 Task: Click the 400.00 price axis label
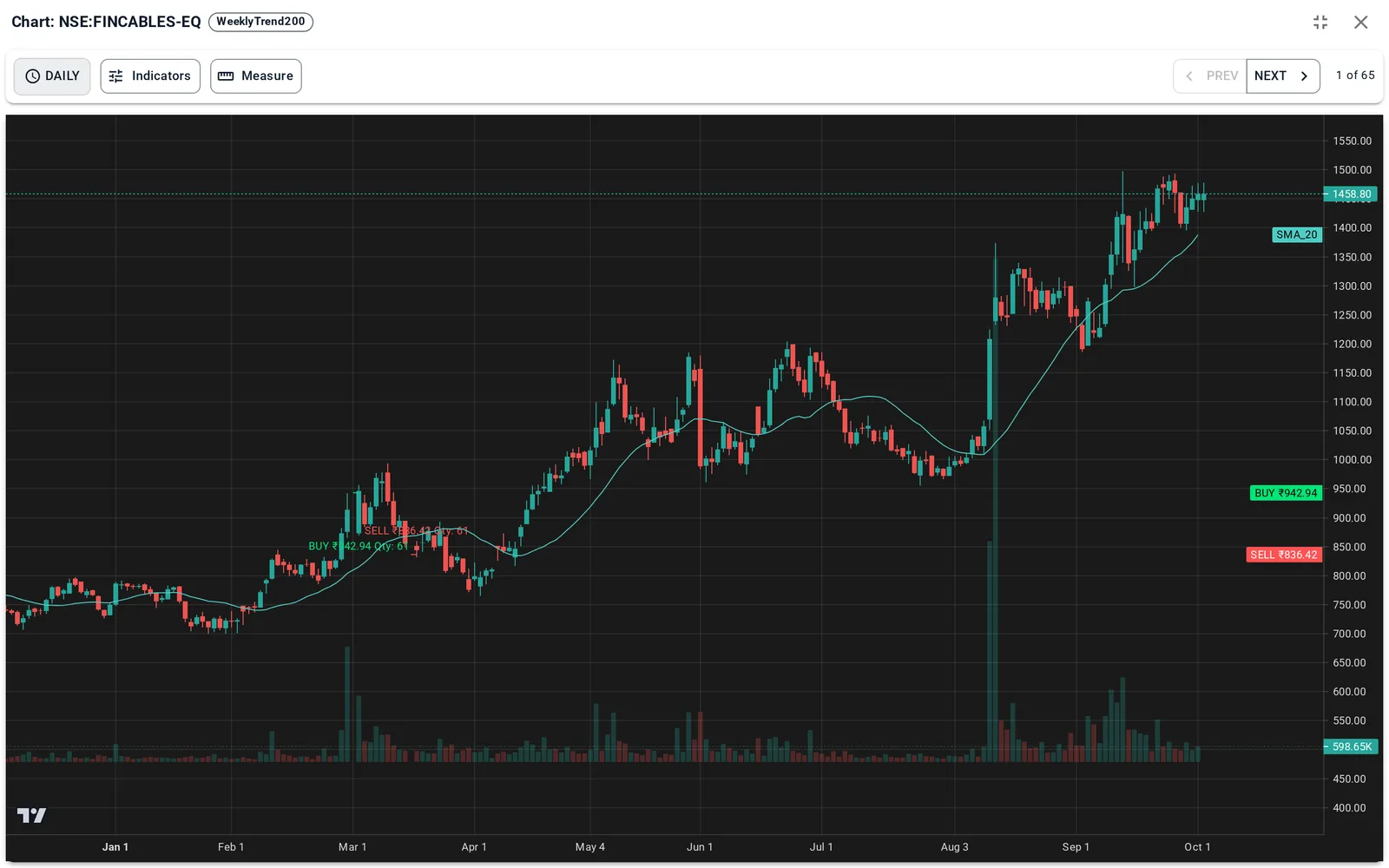[1349, 808]
